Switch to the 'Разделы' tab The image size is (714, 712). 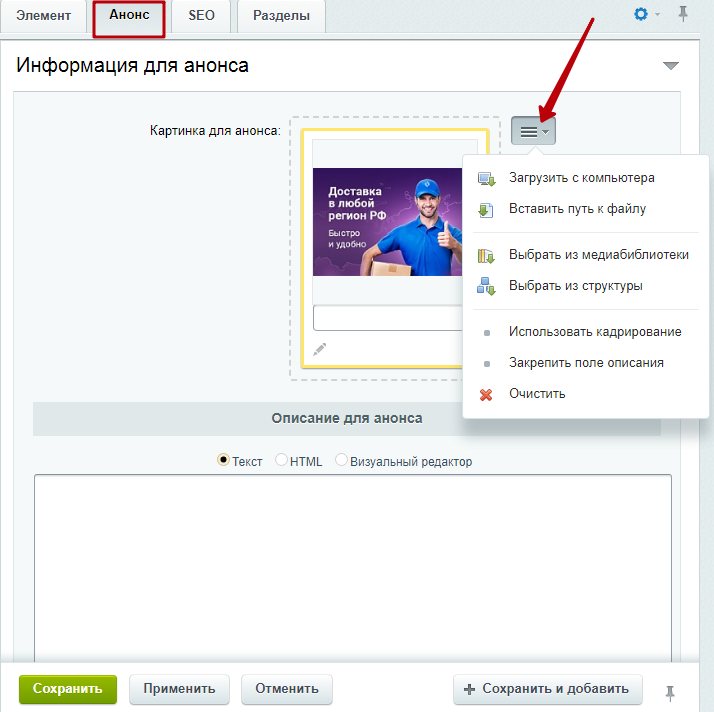click(x=281, y=16)
